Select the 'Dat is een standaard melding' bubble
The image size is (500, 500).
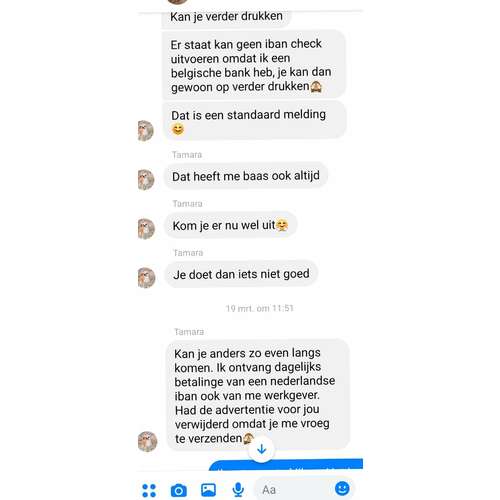pos(255,120)
